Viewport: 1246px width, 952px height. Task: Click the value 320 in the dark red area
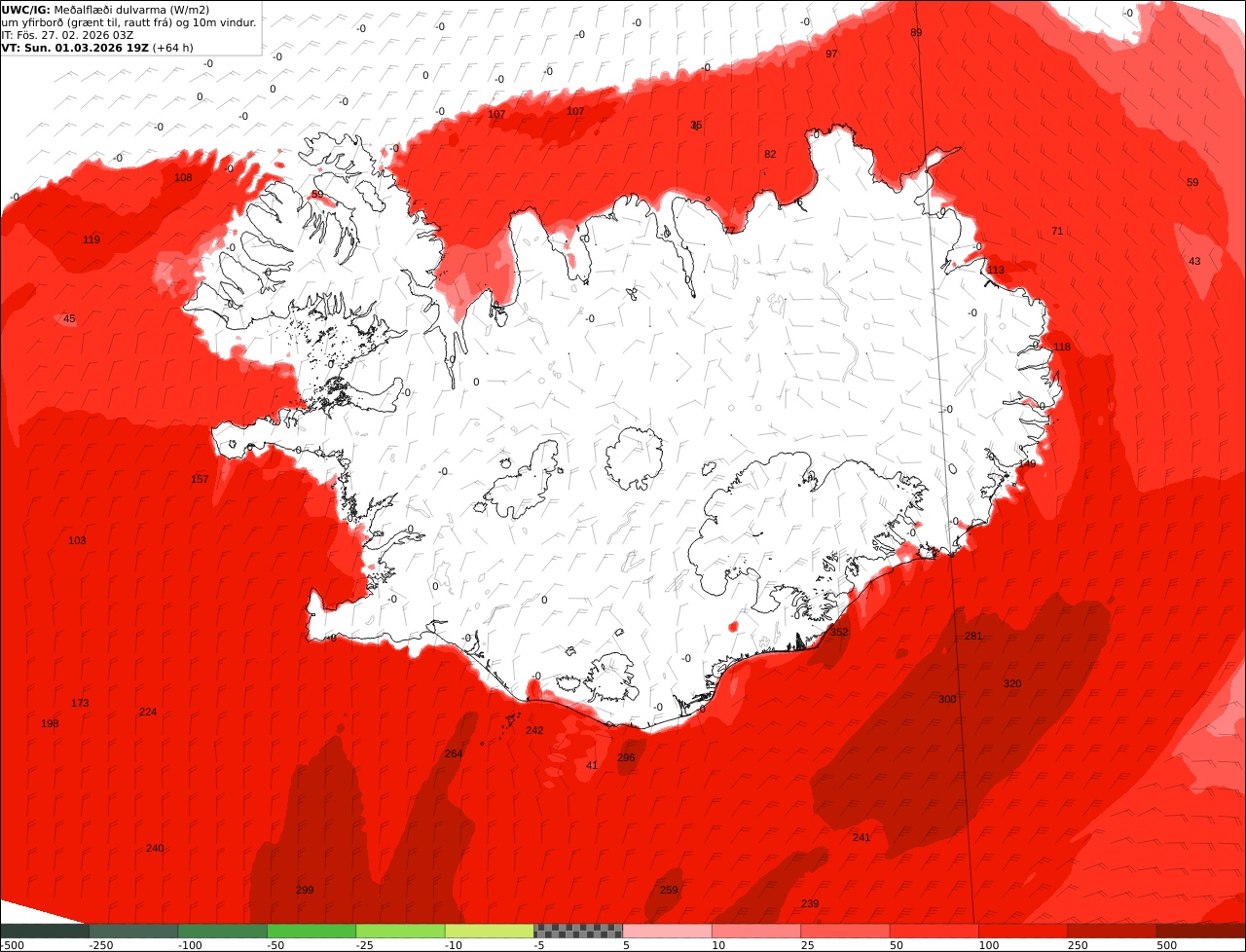[x=1012, y=683]
